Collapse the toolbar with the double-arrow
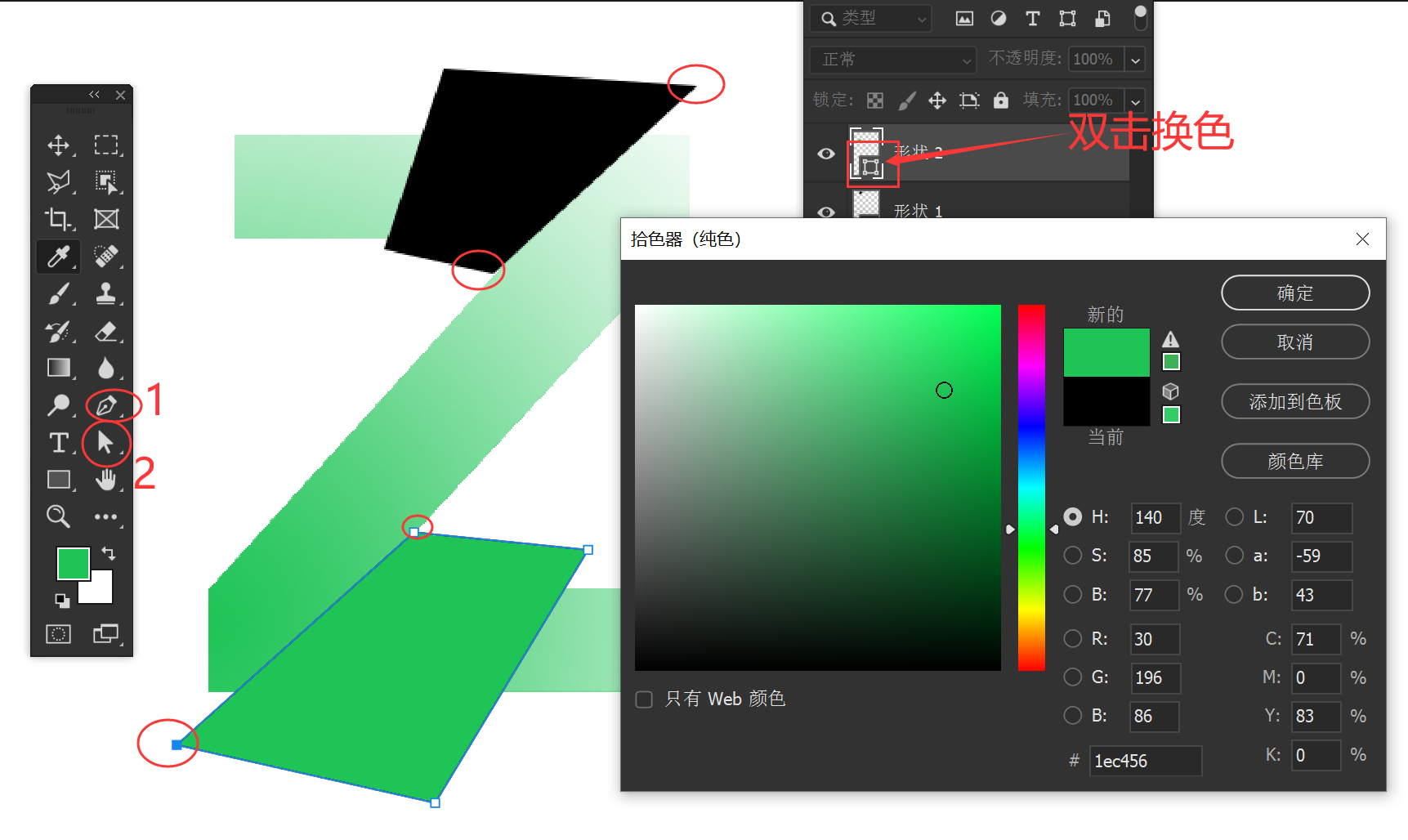1408x840 pixels. point(95,95)
